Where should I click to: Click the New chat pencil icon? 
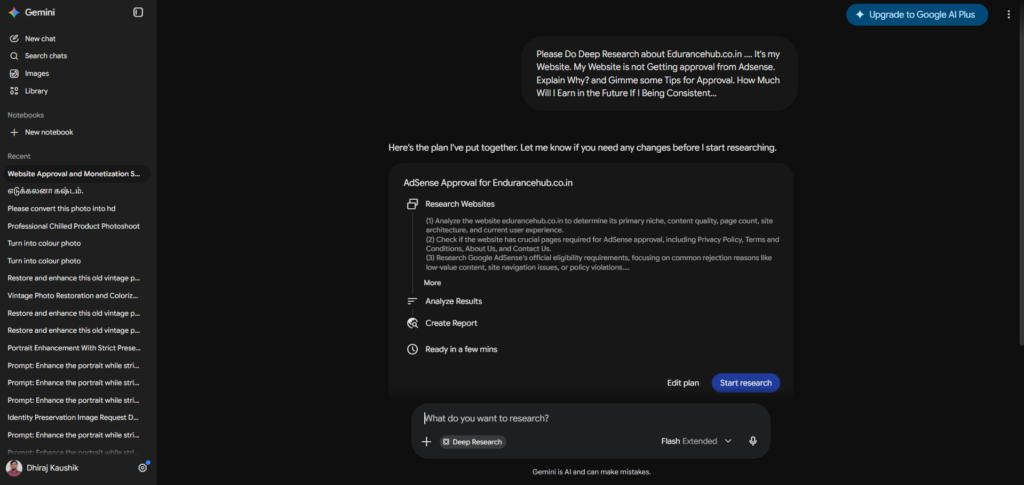[14, 39]
